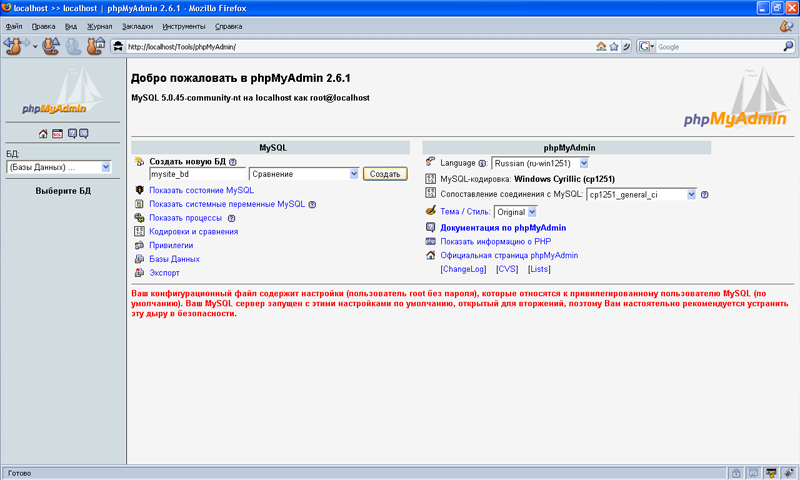
Task: Click the site identity hat icon in address bar
Action: click(x=118, y=46)
